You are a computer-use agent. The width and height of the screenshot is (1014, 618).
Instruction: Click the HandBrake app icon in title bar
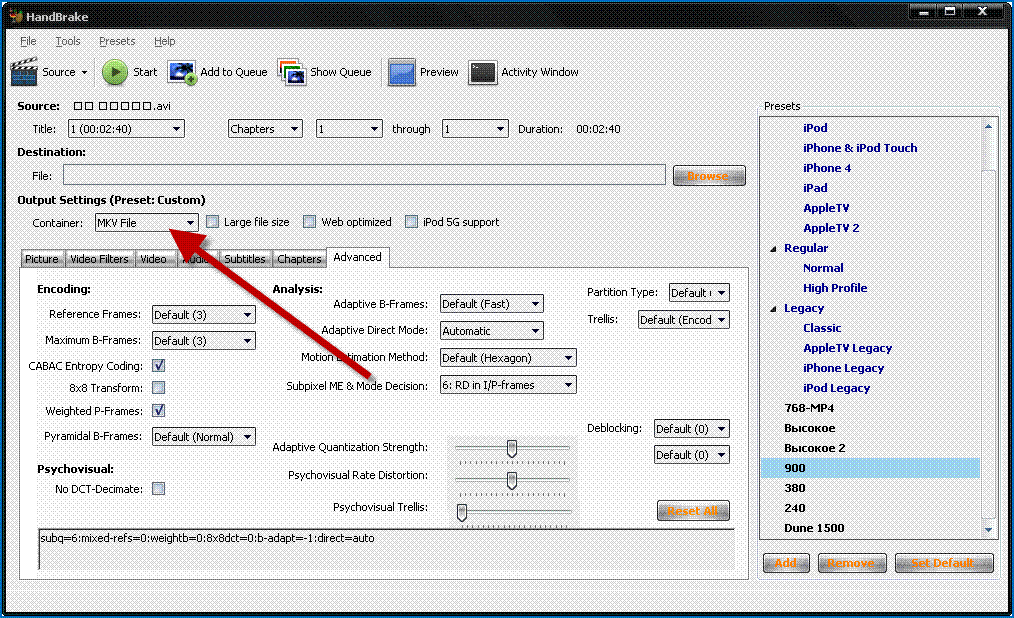pos(16,16)
